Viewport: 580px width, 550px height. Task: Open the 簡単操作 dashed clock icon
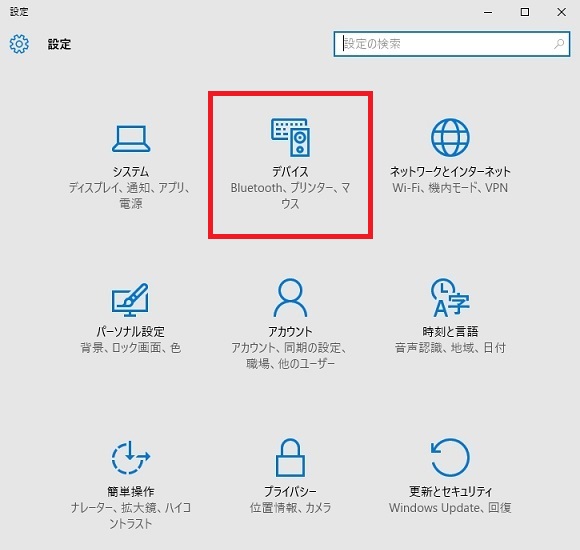131,457
